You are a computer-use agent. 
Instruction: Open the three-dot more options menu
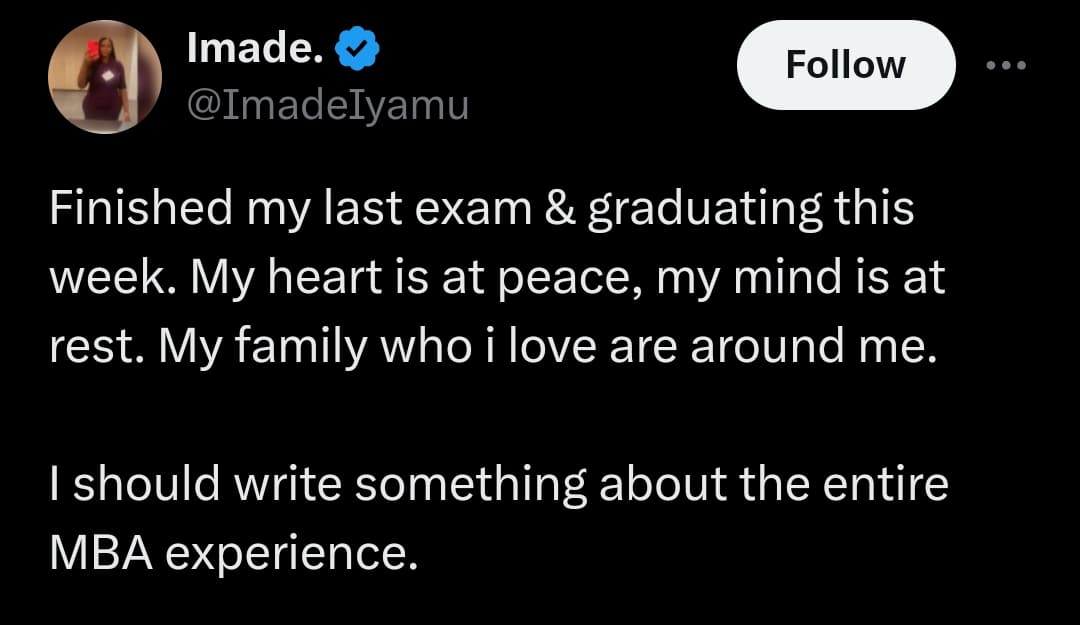[x=1005, y=65]
